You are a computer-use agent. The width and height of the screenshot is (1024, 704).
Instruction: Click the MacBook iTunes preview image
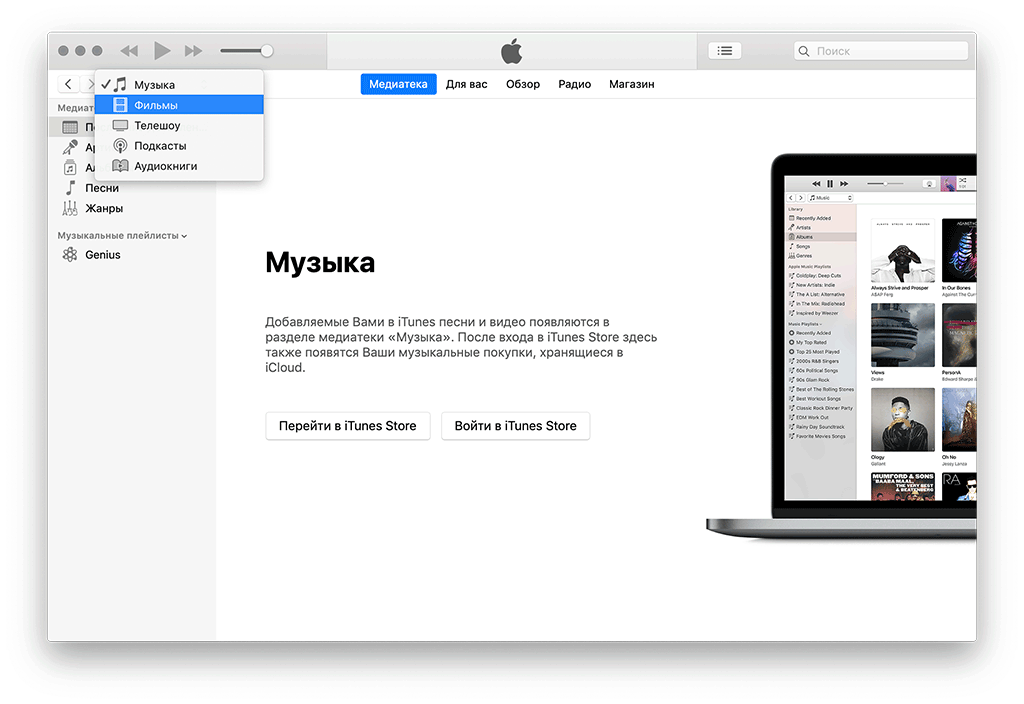coord(841,345)
